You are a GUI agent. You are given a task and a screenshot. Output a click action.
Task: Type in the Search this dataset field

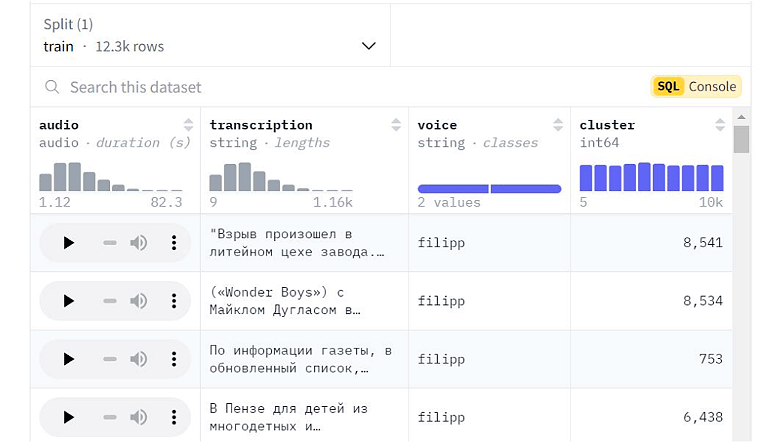click(300, 87)
